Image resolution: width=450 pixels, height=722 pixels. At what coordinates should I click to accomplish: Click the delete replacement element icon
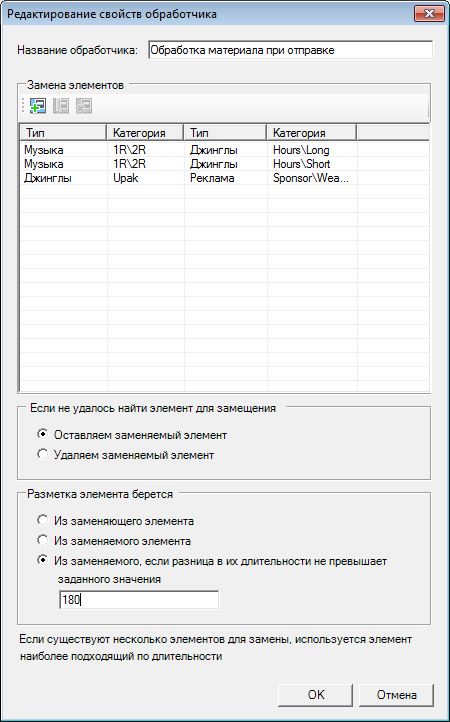[x=84, y=106]
